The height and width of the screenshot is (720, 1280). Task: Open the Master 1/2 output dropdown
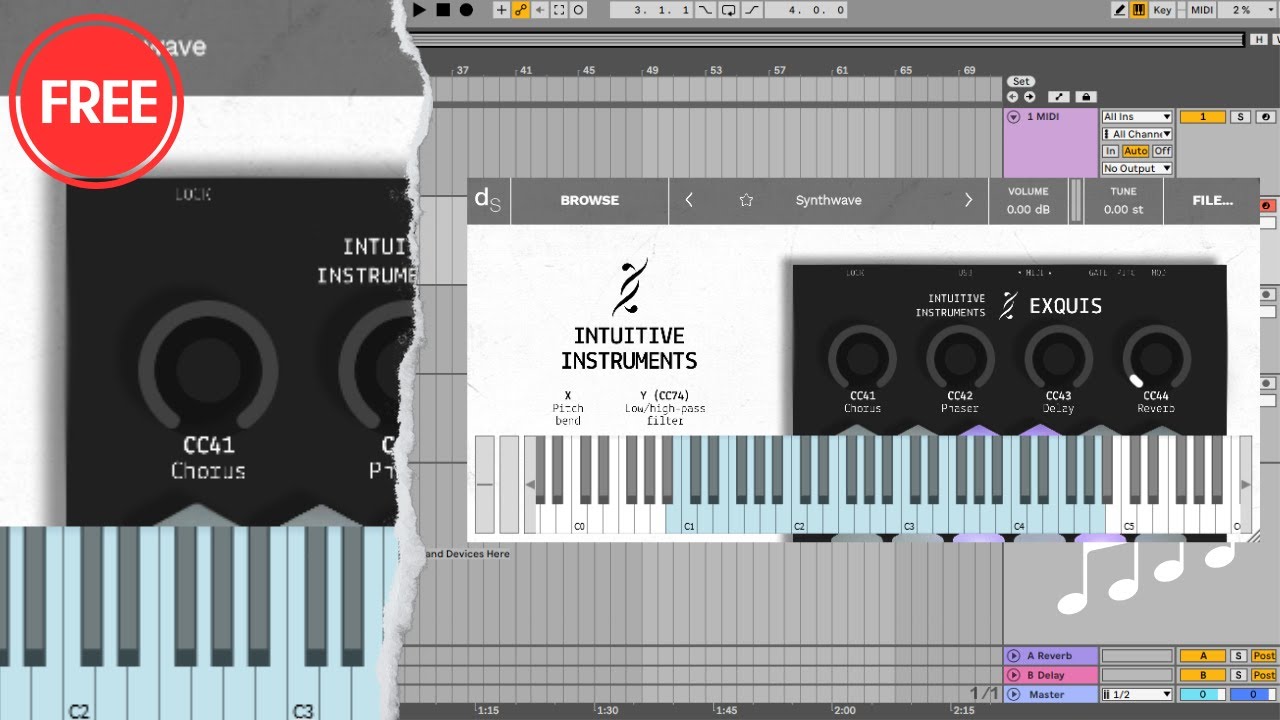point(1137,694)
